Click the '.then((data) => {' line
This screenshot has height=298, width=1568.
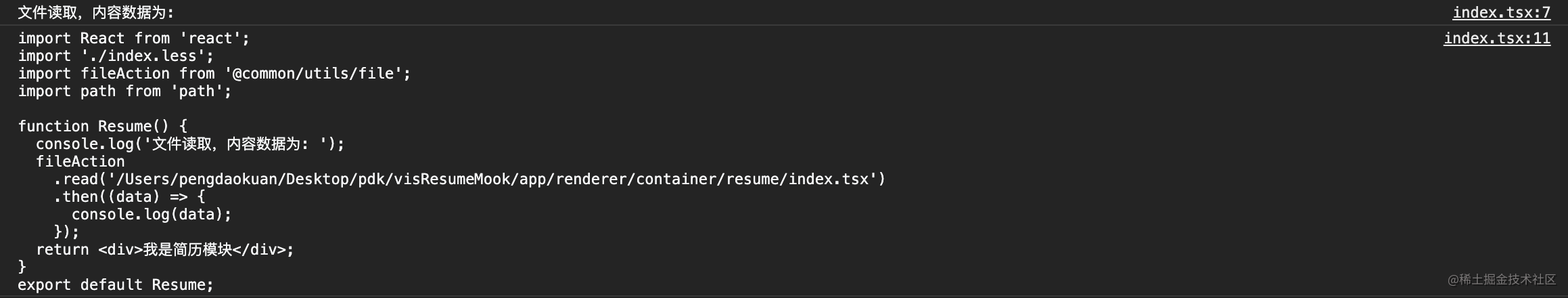129,197
